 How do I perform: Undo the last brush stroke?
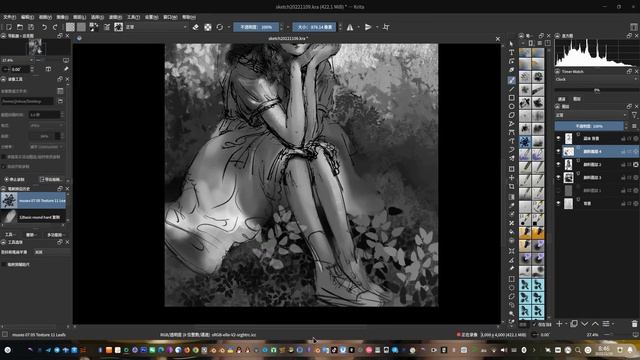coord(44,27)
